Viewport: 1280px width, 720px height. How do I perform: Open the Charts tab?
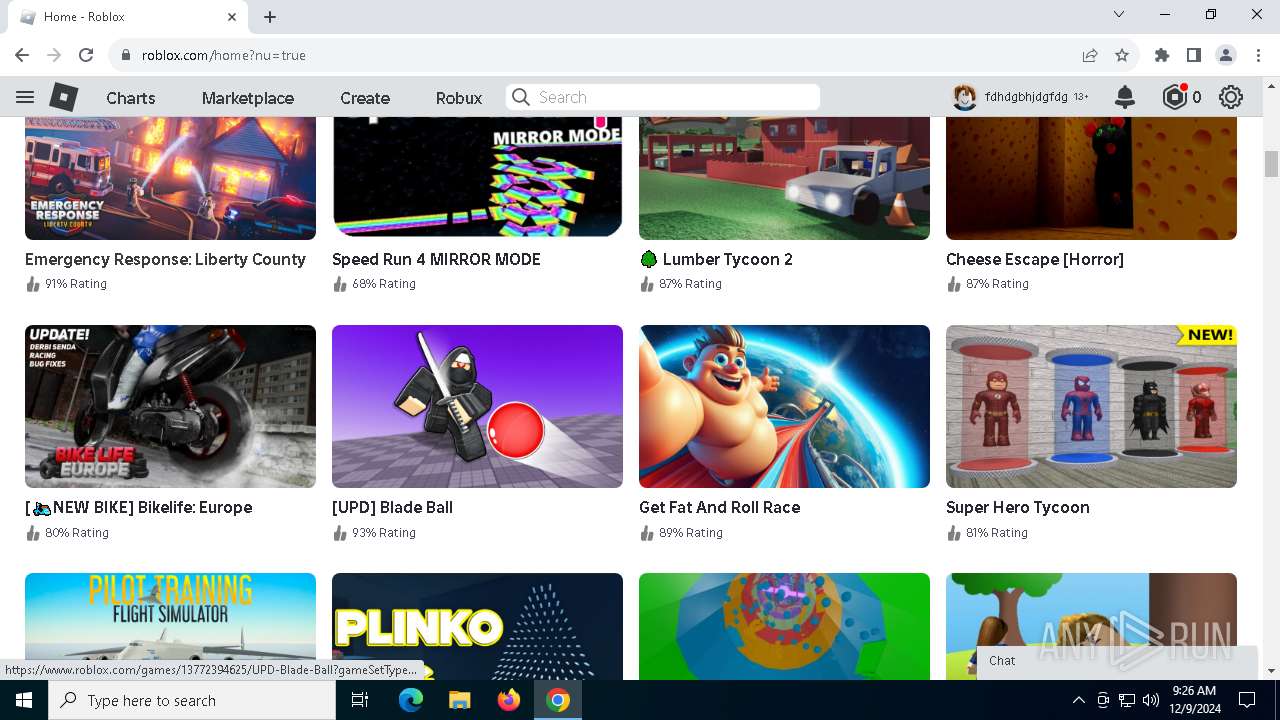tap(131, 98)
